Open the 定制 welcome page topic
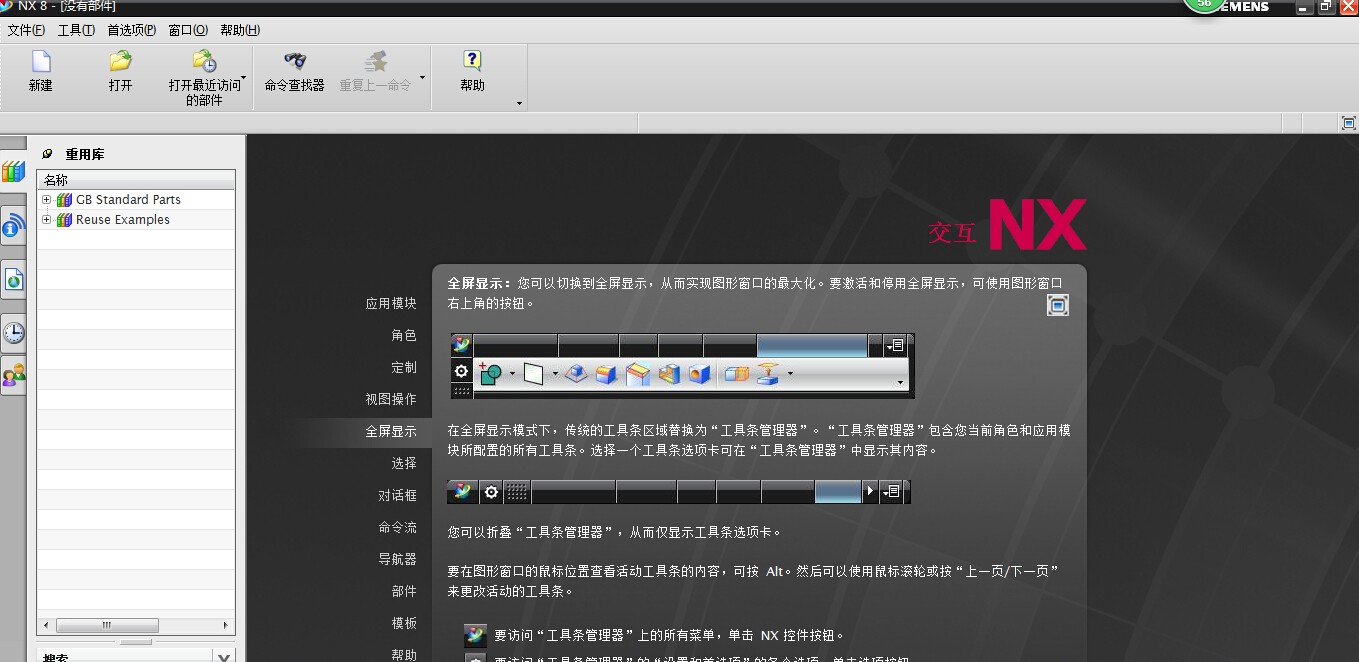 pos(404,367)
